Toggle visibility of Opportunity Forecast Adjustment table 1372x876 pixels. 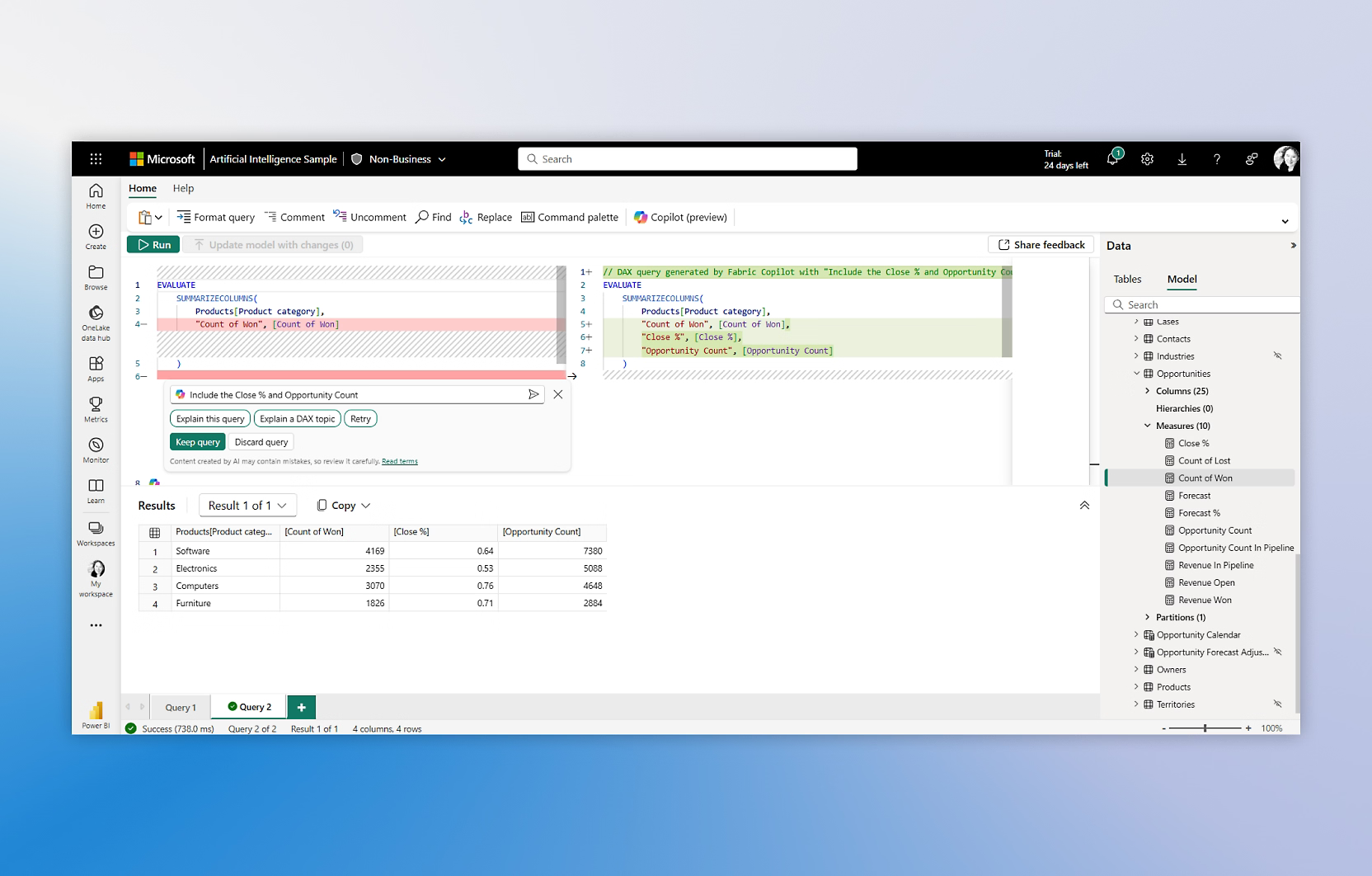[1277, 652]
